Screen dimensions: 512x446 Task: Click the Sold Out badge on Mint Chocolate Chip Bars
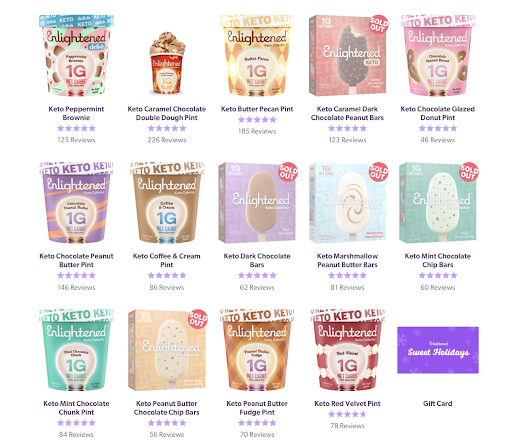coord(469,172)
